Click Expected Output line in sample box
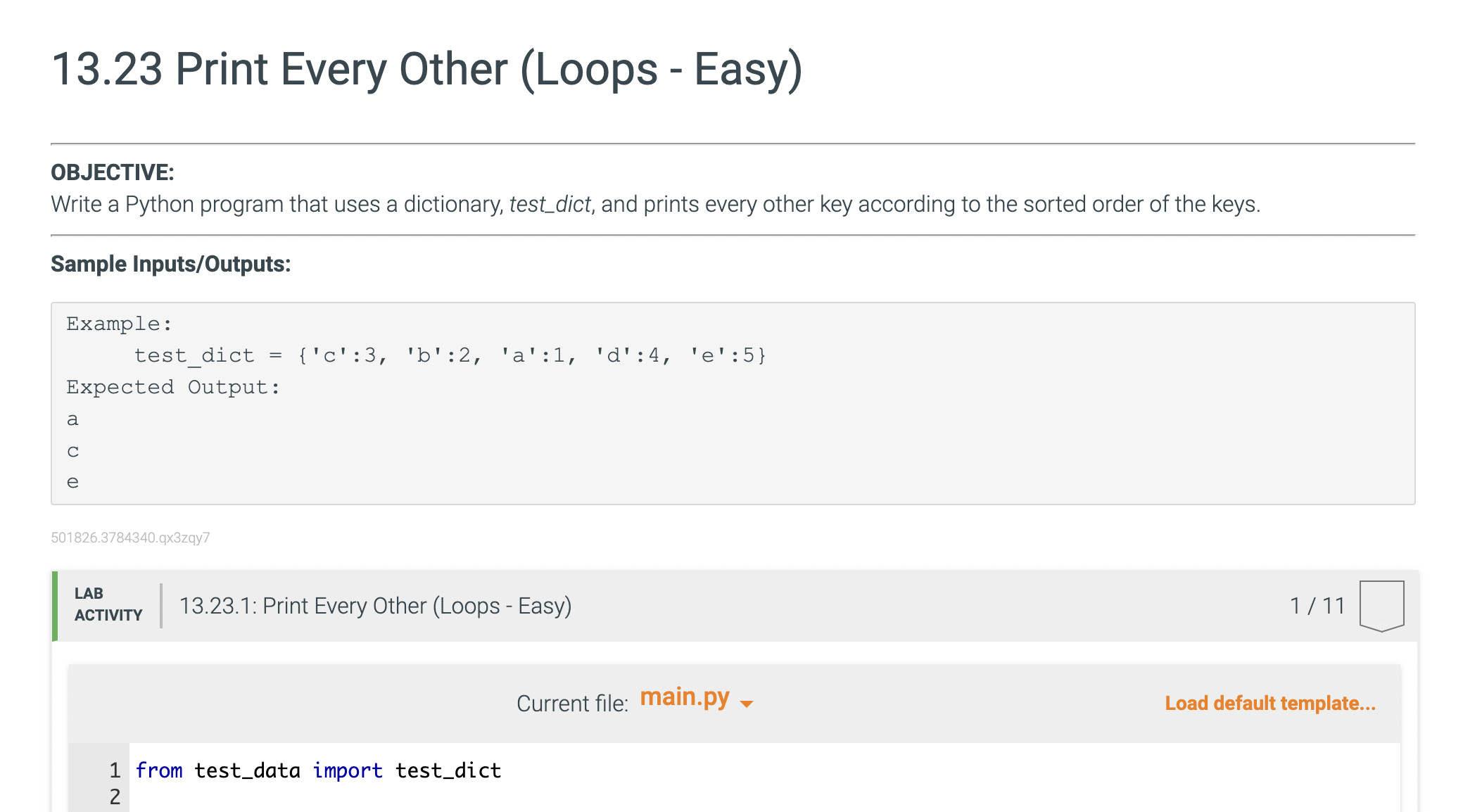This screenshot has height=812, width=1482. coord(173,387)
